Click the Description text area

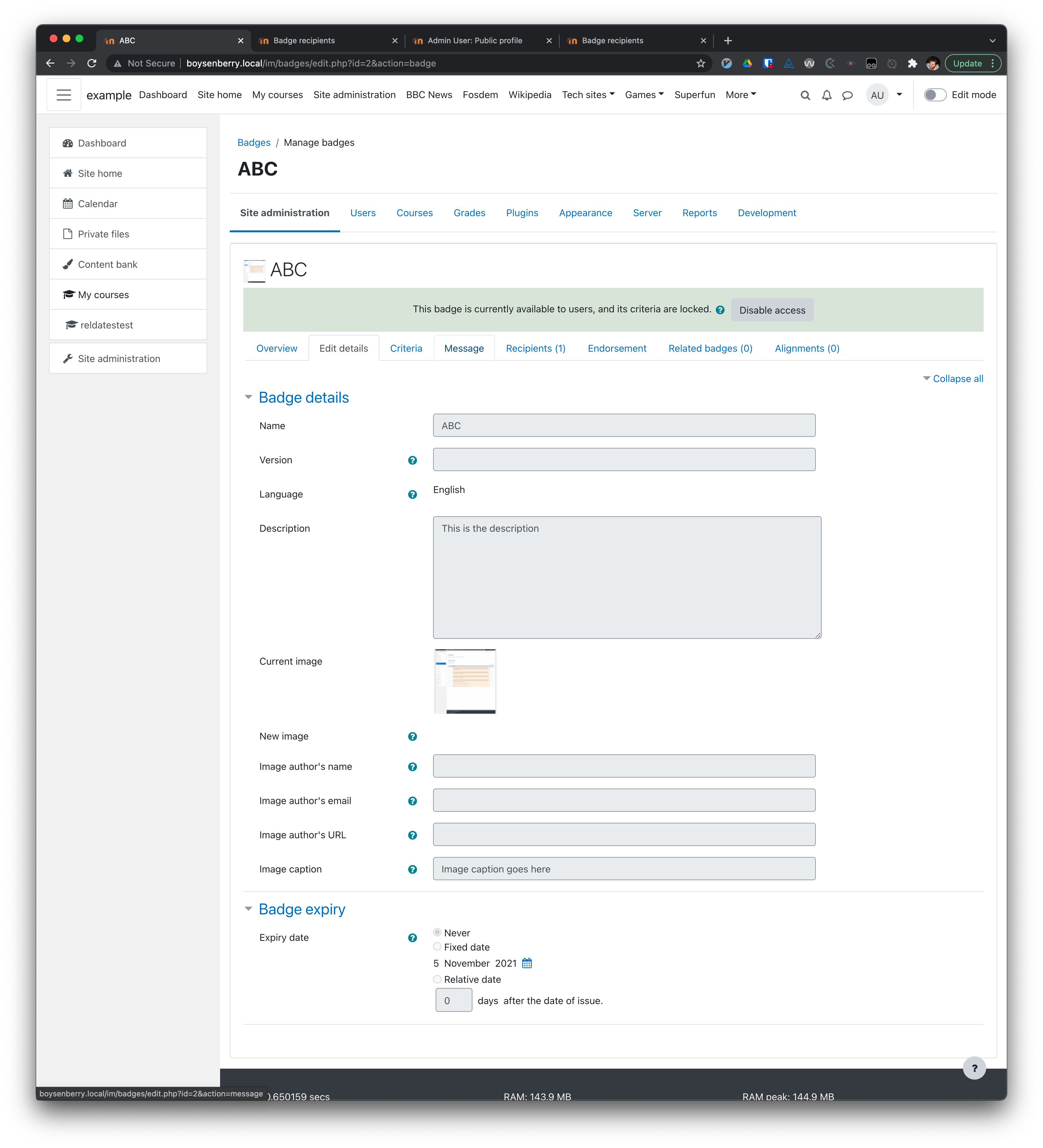[627, 578]
